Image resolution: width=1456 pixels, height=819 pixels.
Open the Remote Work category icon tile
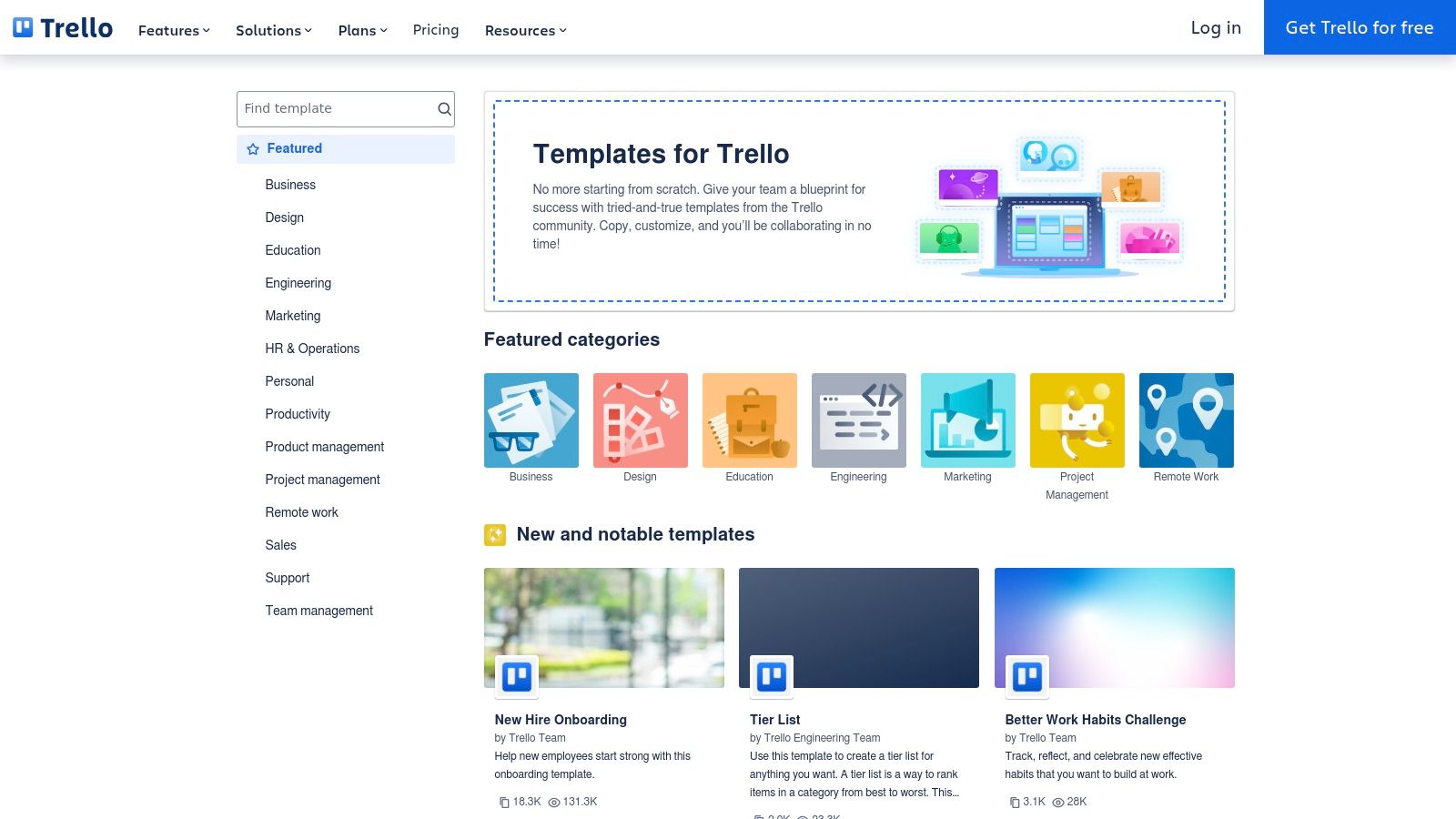tap(1187, 420)
